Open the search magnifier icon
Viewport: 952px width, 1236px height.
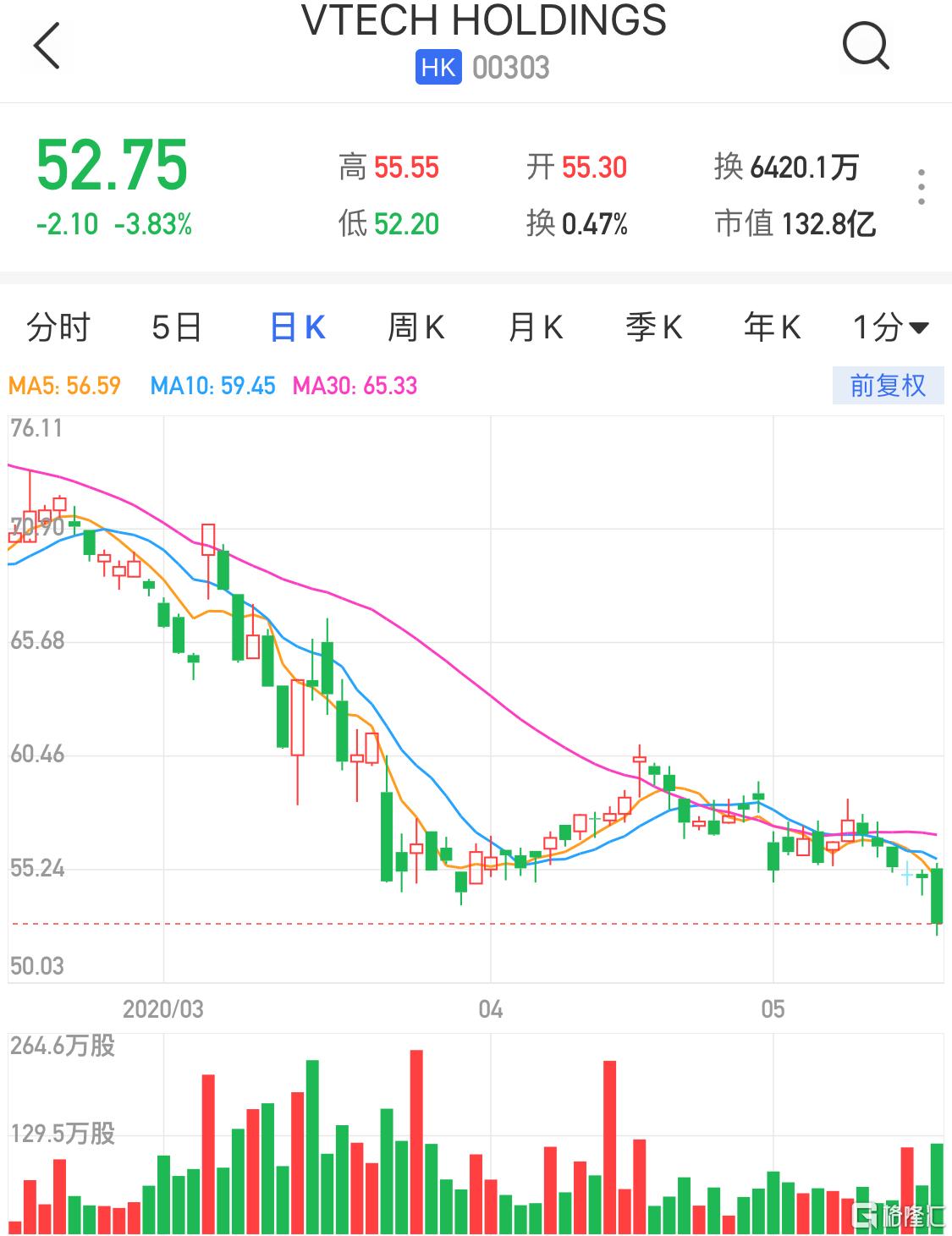tap(865, 46)
